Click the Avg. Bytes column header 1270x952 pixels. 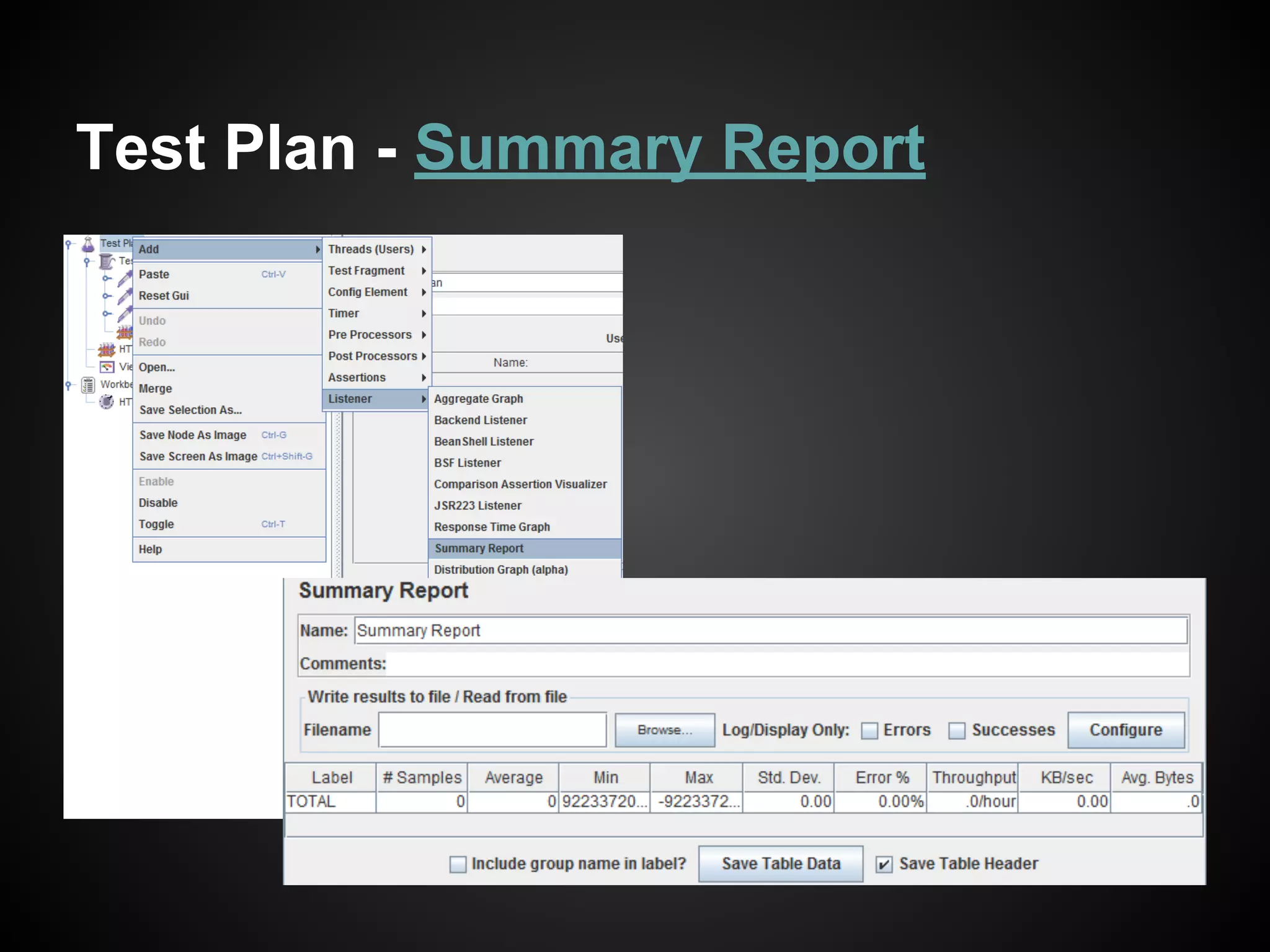point(1157,777)
